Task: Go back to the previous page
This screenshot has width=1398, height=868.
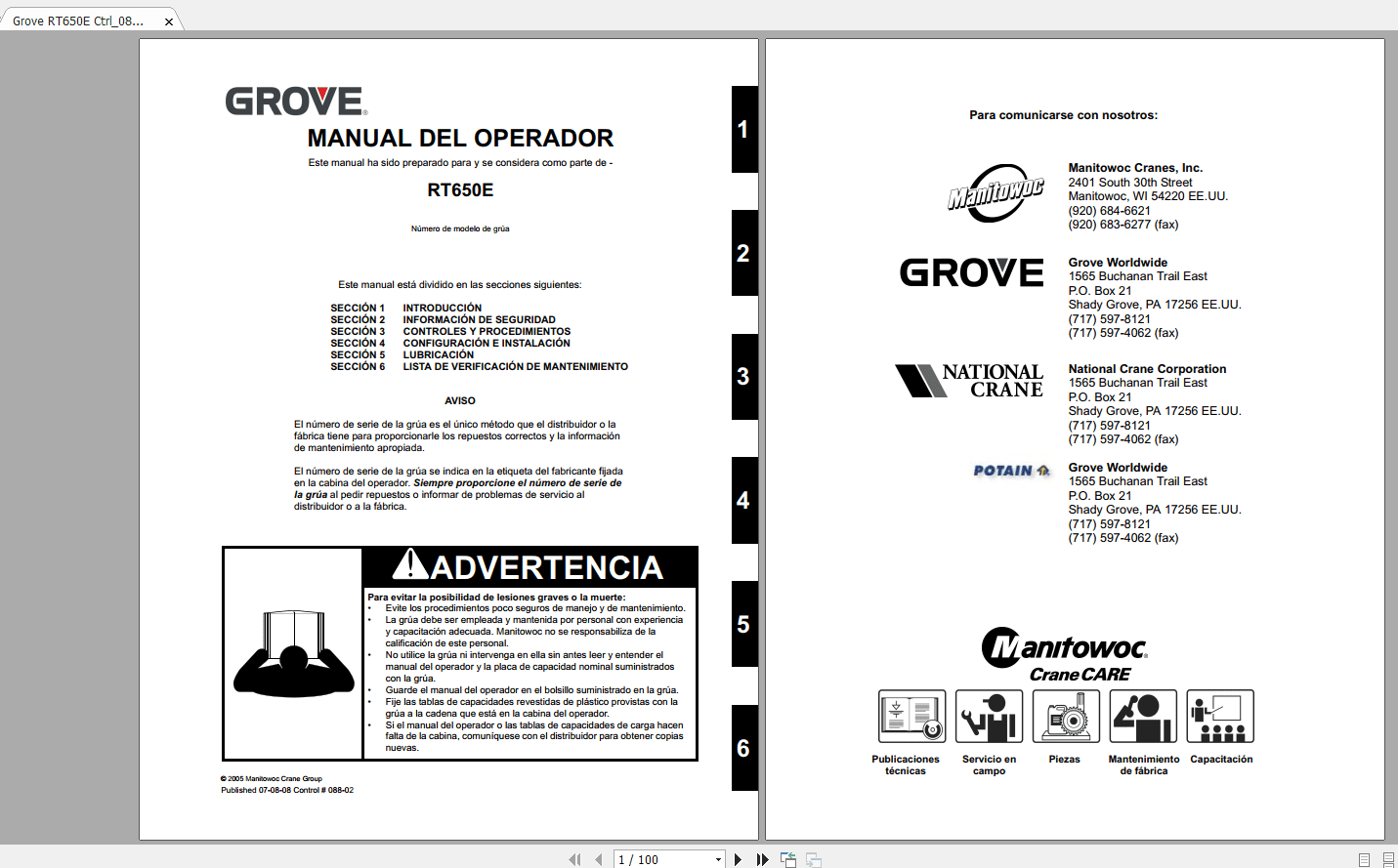Action: (598, 859)
